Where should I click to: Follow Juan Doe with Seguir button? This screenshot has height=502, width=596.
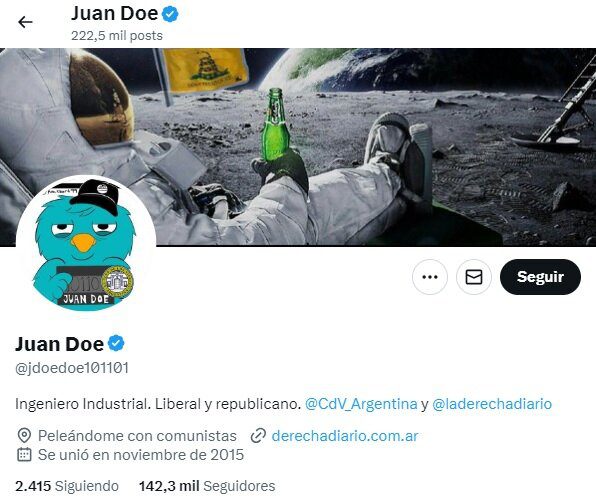coord(540,277)
